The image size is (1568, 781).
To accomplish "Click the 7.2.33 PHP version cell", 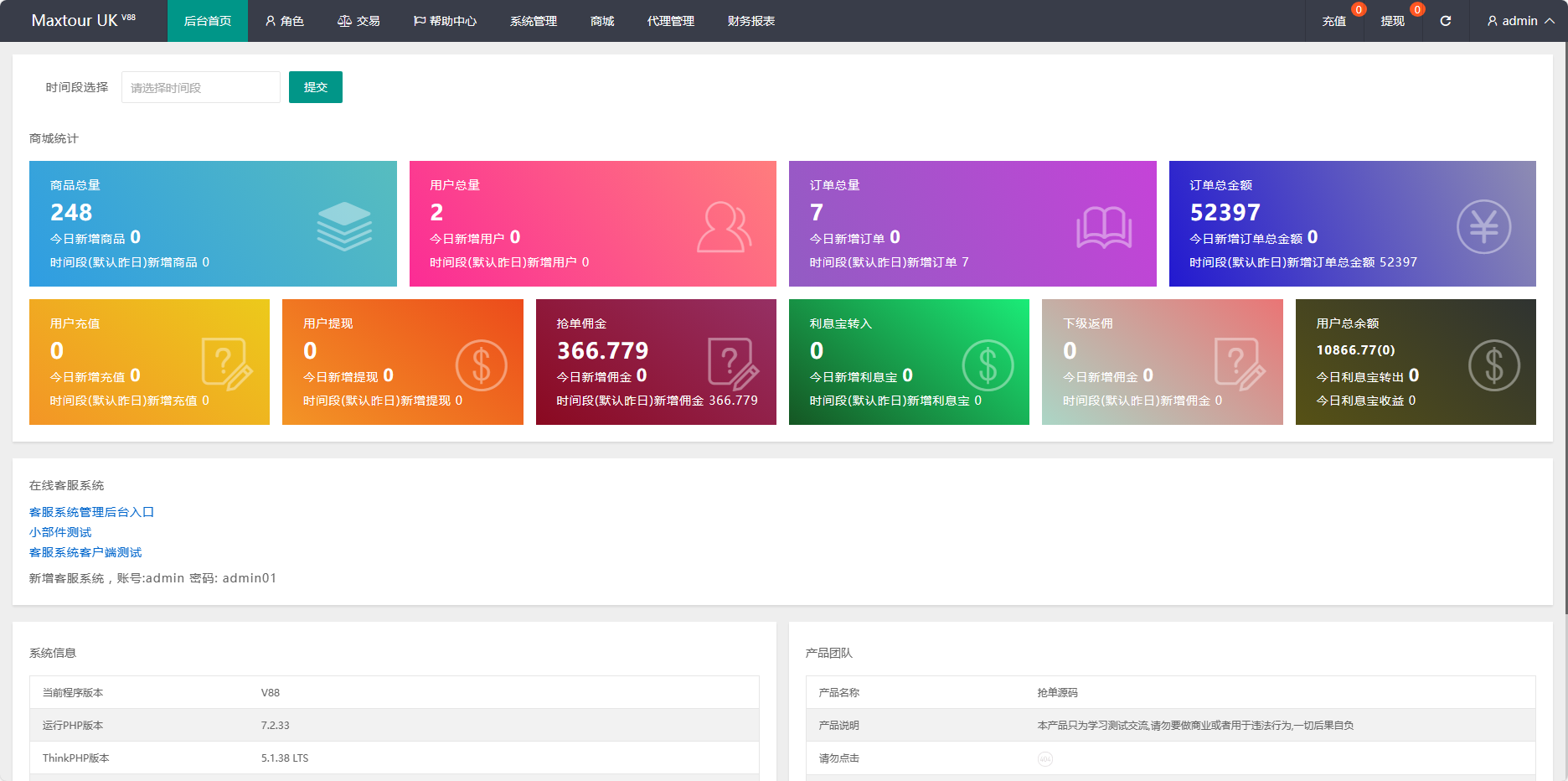I will click(275, 726).
